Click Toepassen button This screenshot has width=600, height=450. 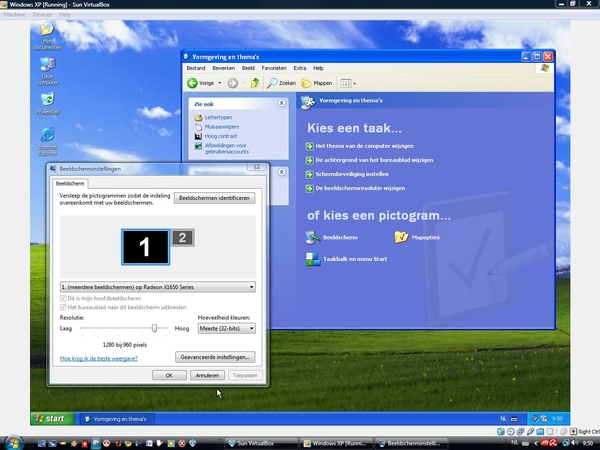coord(245,375)
